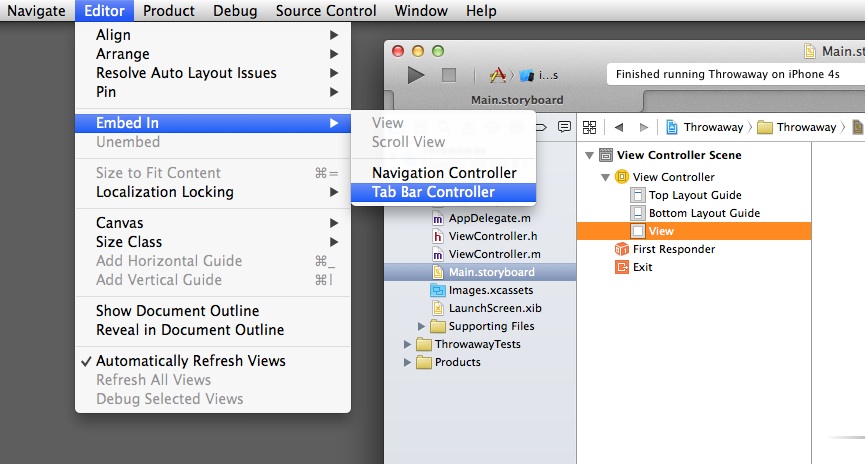Click the Main.storyboard tab
Viewport: 865px width, 464px height.
coord(517,100)
